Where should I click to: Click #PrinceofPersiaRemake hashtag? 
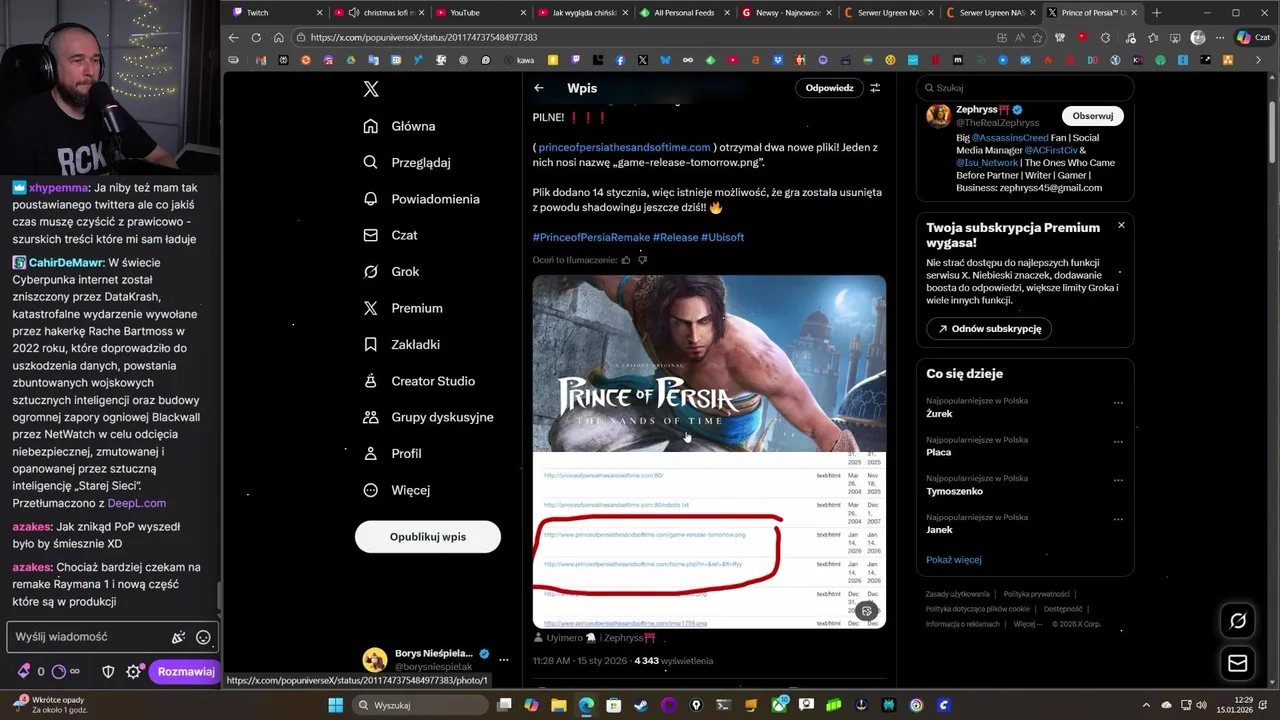[x=591, y=237]
